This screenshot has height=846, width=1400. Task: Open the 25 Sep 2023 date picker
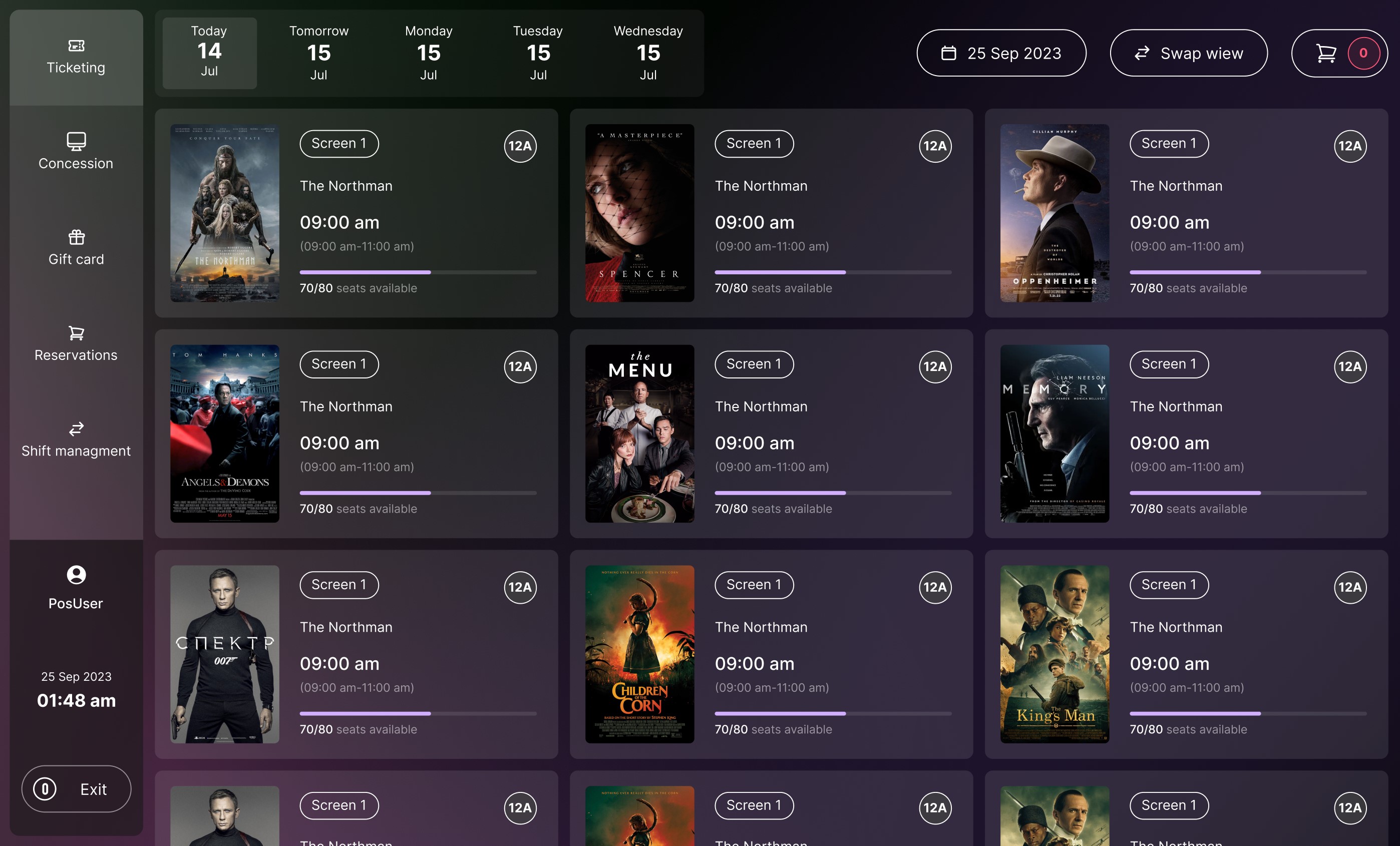[1001, 53]
